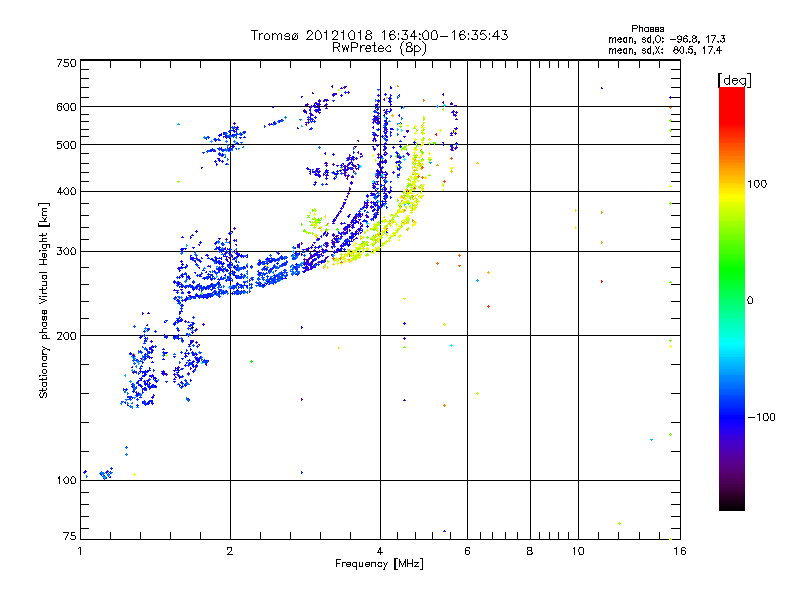Click the "RwPretec (8p)" subtitle
The image size is (800, 600).
pos(379,48)
